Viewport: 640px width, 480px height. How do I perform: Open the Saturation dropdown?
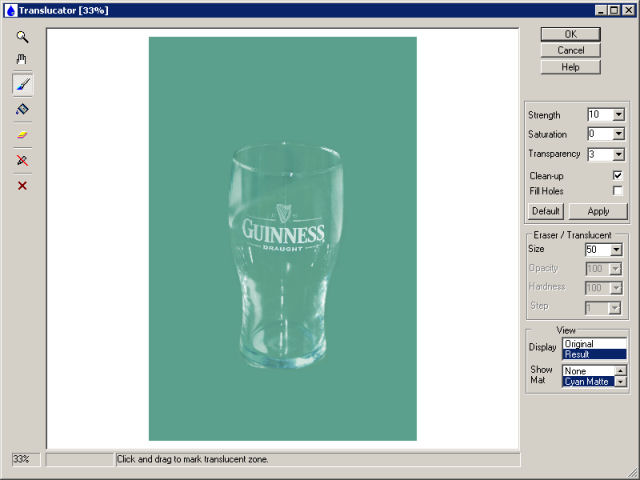tap(618, 134)
